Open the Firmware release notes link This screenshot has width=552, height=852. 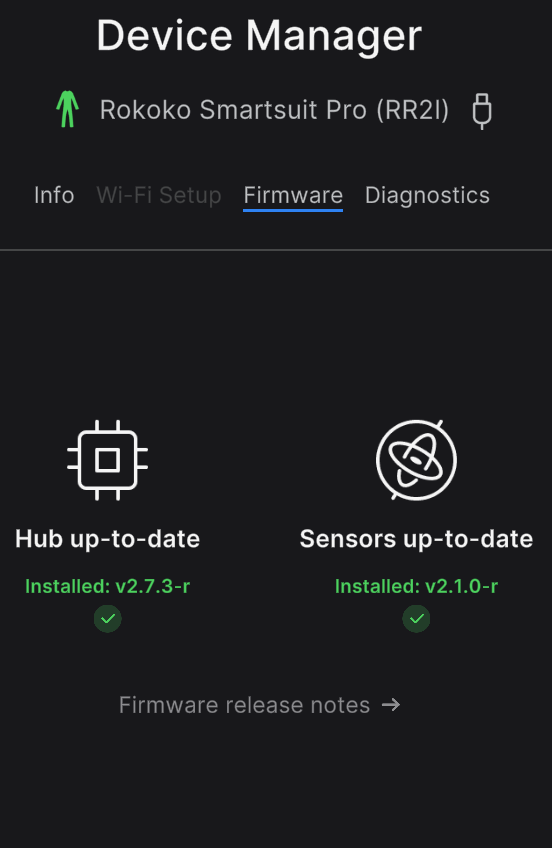point(244,705)
